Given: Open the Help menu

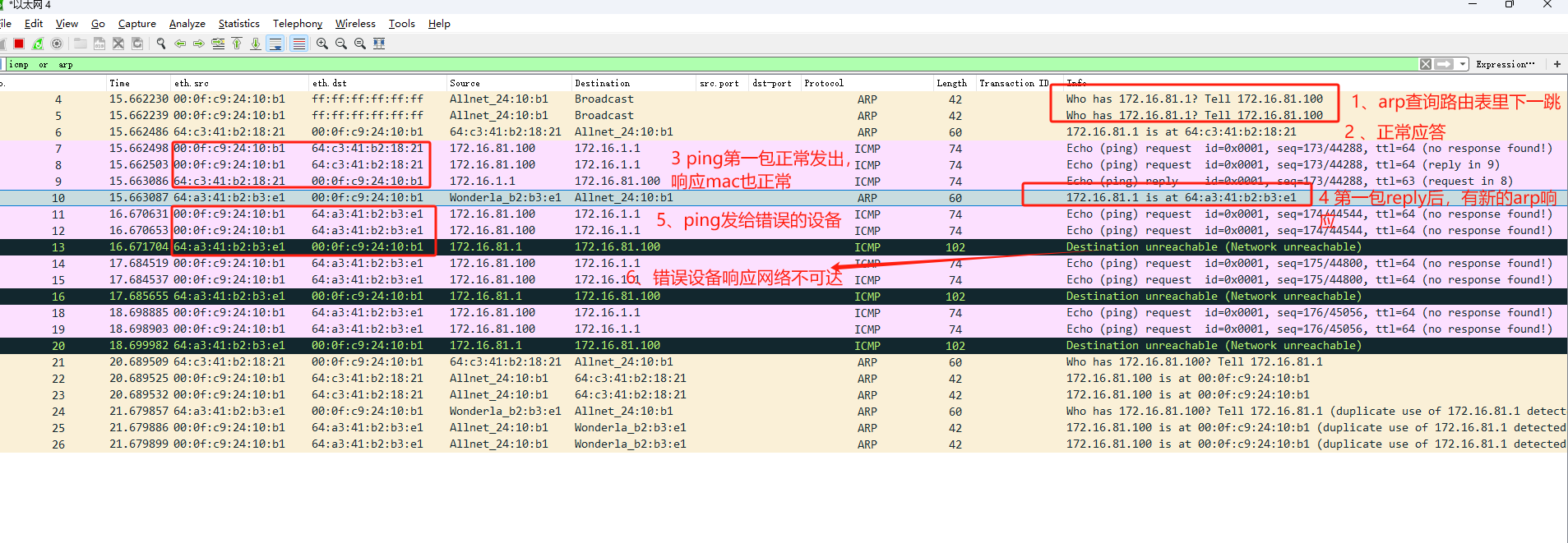Looking at the screenshot, I should point(439,24).
